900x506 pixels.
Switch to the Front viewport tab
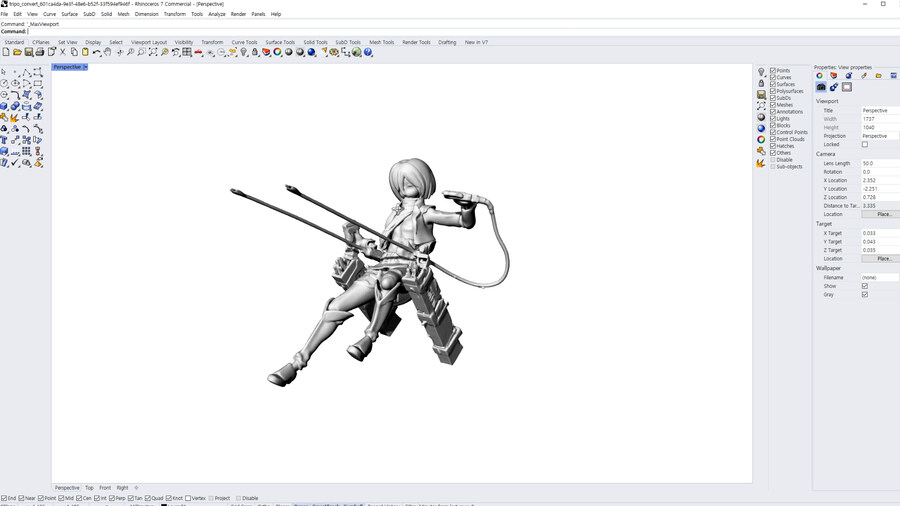[x=104, y=488]
